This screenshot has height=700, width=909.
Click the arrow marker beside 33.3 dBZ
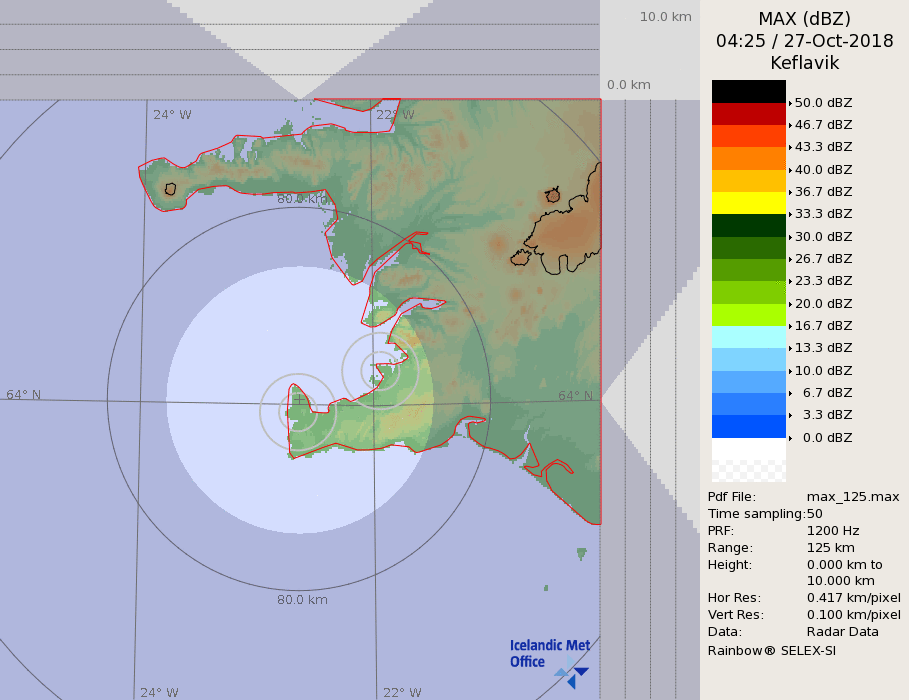(x=790, y=214)
